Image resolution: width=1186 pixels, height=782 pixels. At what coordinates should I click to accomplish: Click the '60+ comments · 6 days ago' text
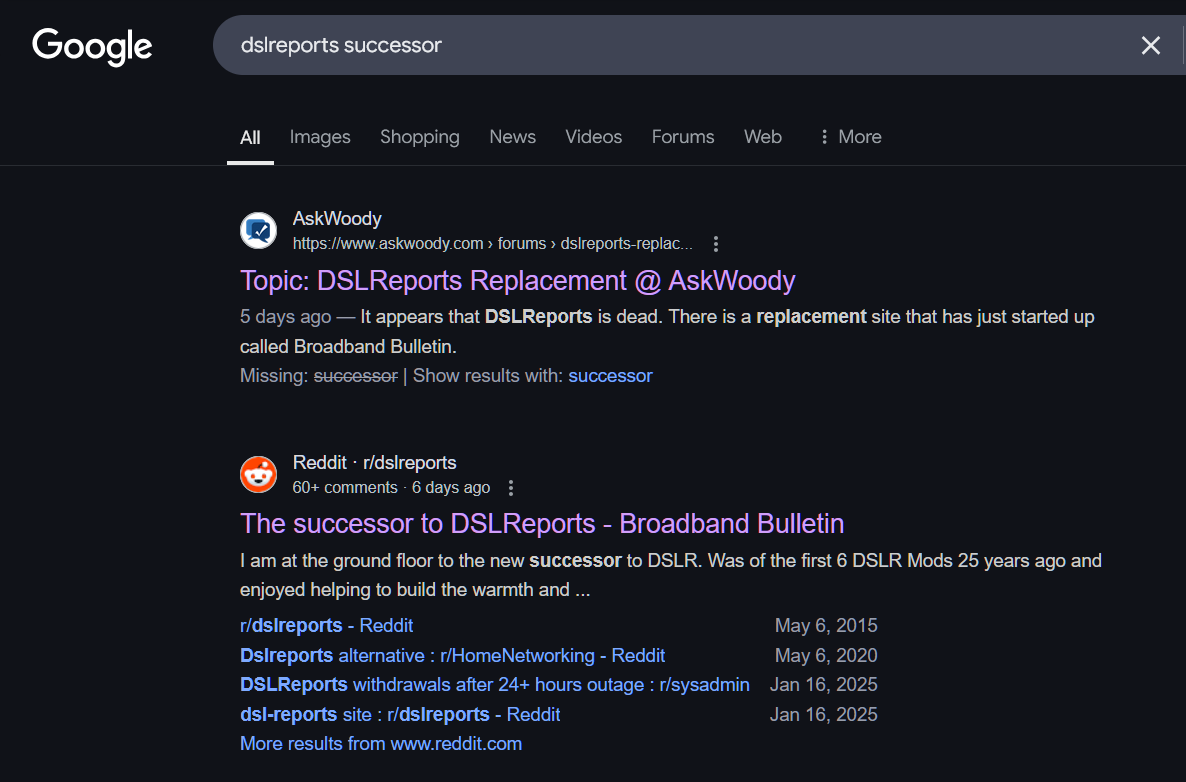click(x=391, y=488)
